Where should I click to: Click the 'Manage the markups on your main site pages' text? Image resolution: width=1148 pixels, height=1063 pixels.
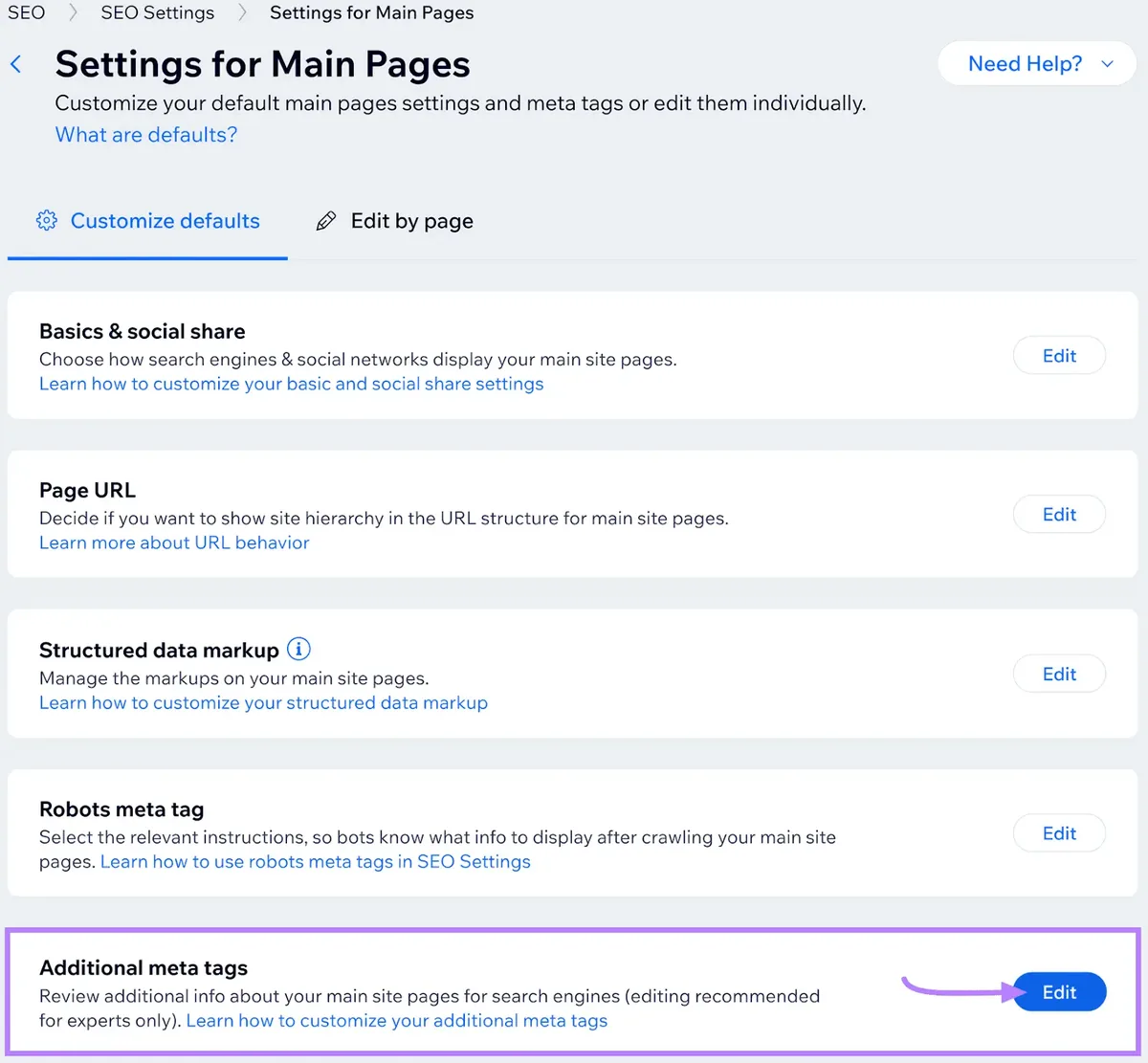[x=234, y=678]
